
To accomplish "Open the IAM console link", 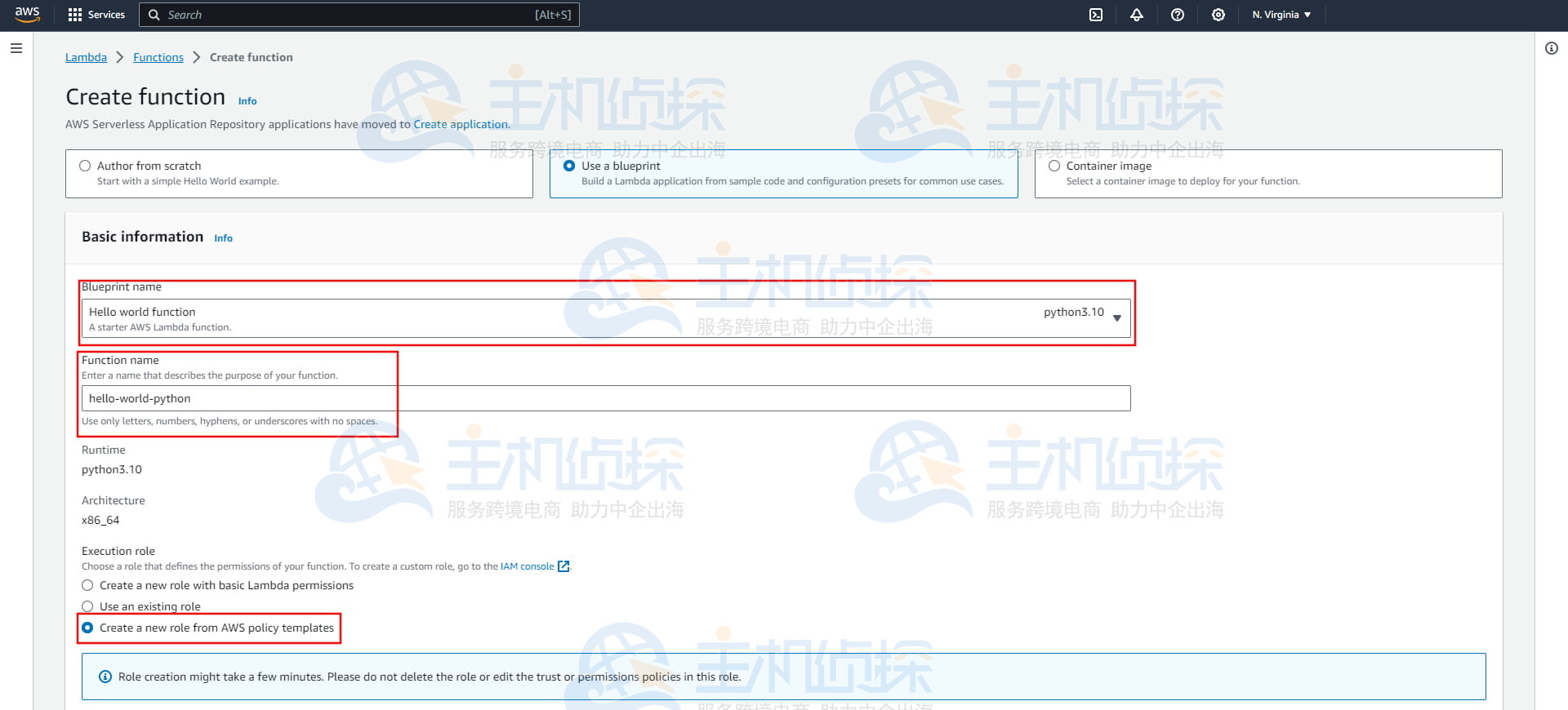I will tap(527, 566).
